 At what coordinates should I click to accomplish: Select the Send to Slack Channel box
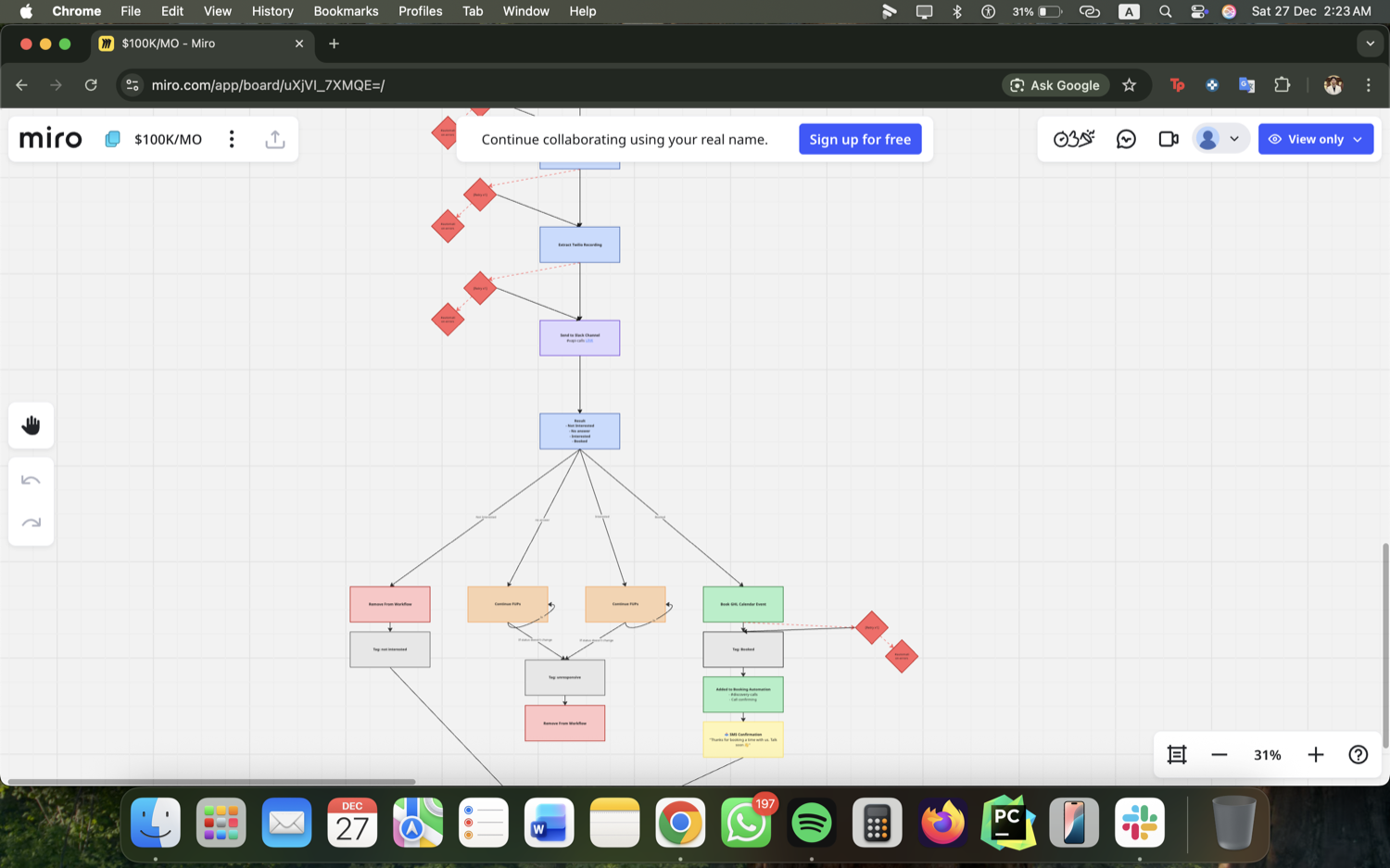580,338
